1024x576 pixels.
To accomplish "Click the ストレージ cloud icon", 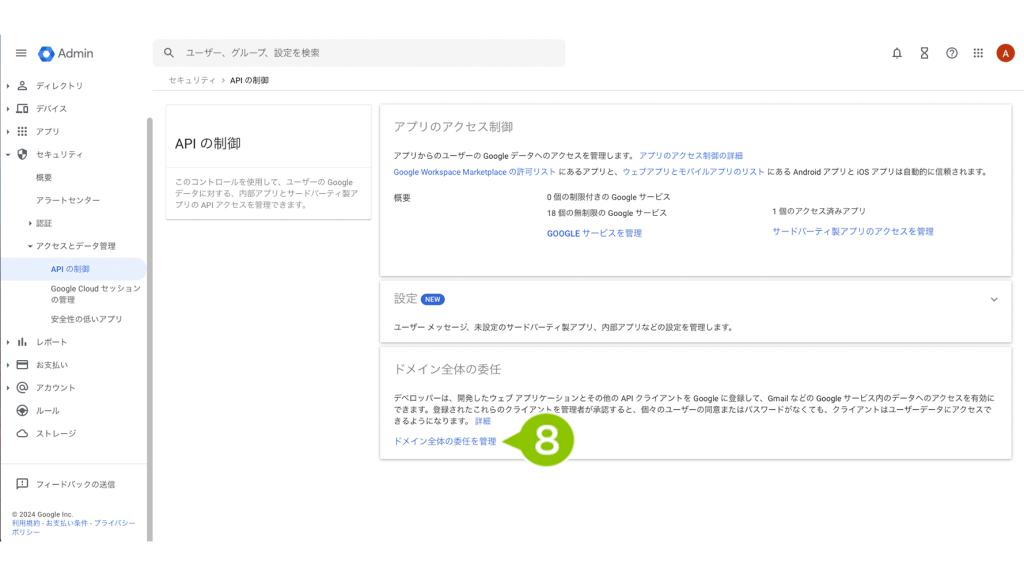I will pos(22,433).
